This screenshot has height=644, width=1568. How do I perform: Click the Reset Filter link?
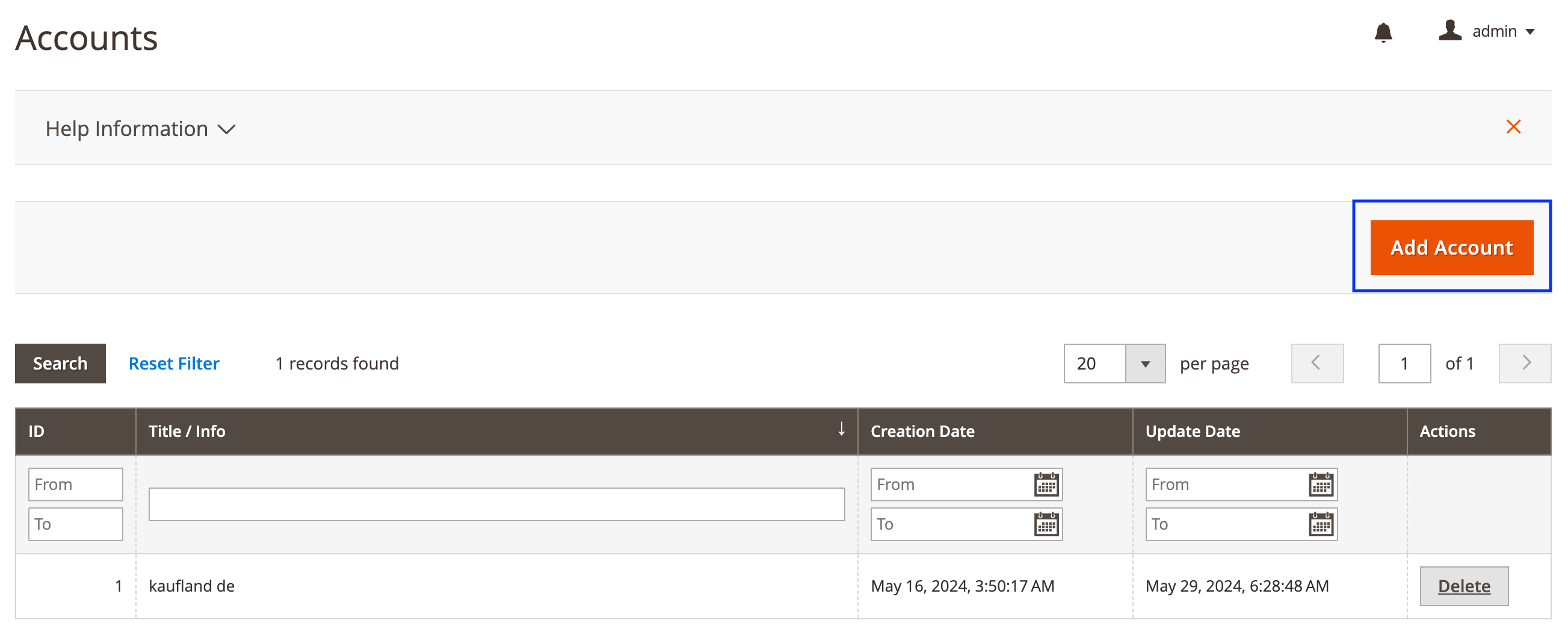coord(173,364)
